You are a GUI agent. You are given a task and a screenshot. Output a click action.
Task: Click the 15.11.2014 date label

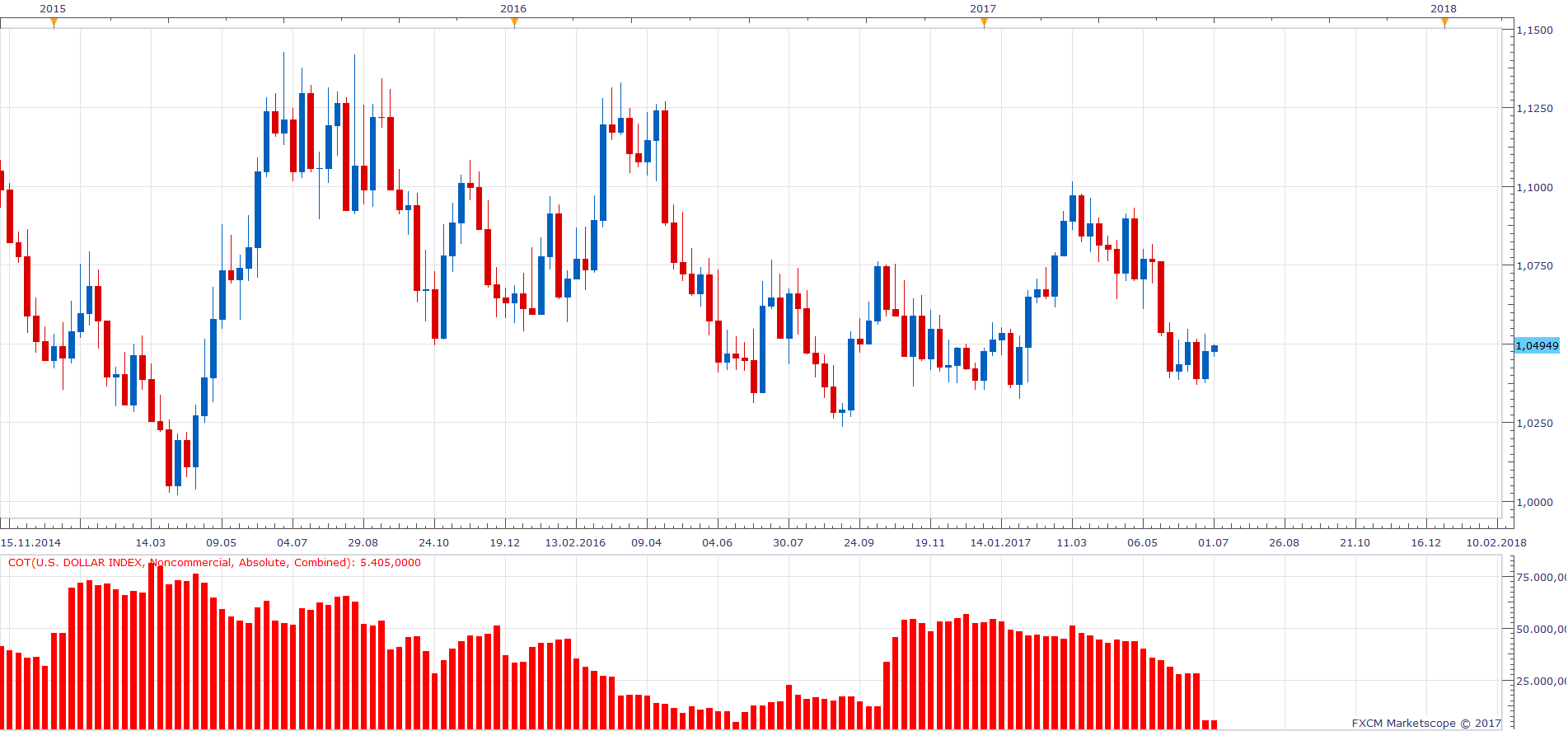tap(31, 542)
